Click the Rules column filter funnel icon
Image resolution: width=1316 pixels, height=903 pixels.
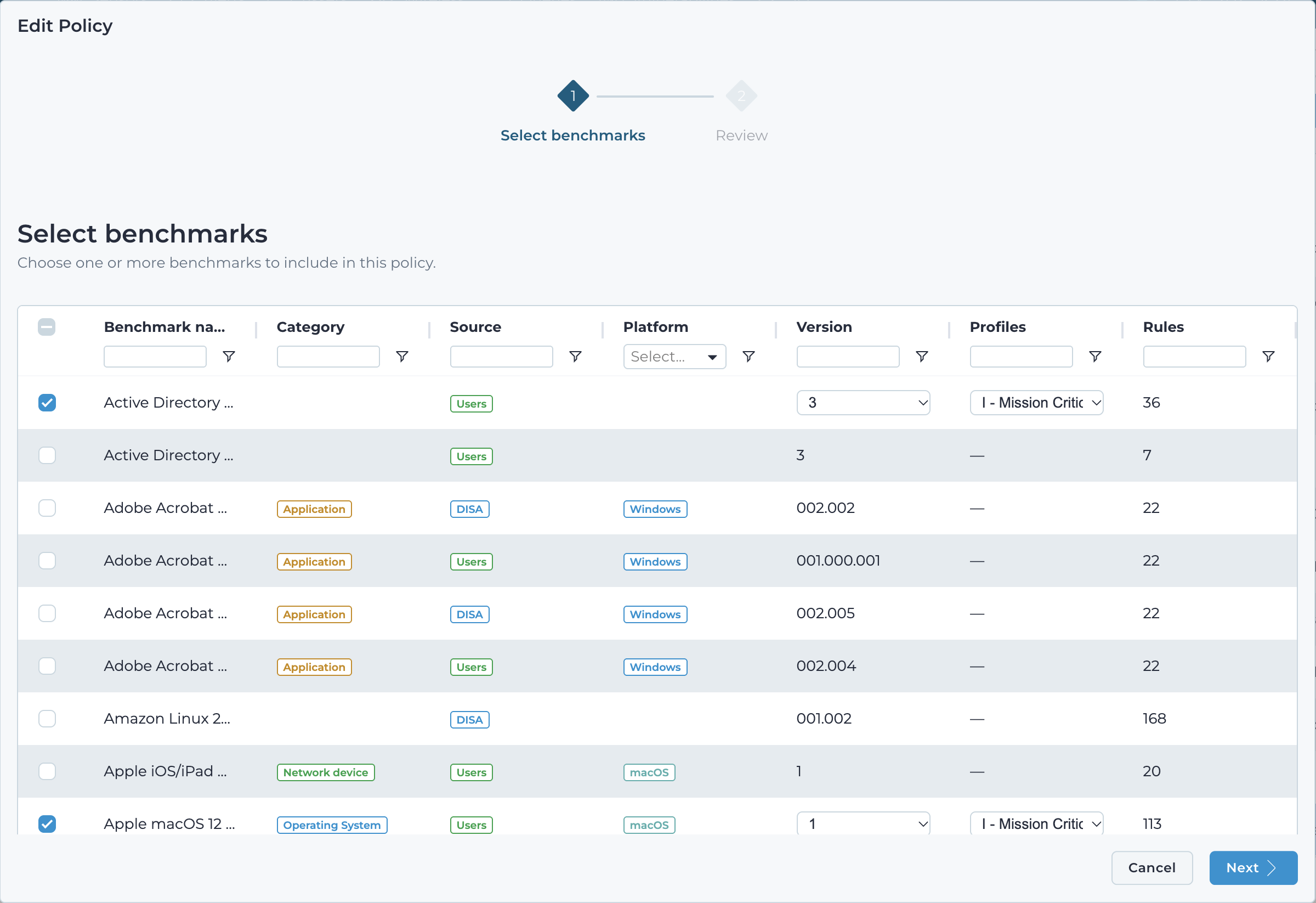pyautogui.click(x=1268, y=357)
